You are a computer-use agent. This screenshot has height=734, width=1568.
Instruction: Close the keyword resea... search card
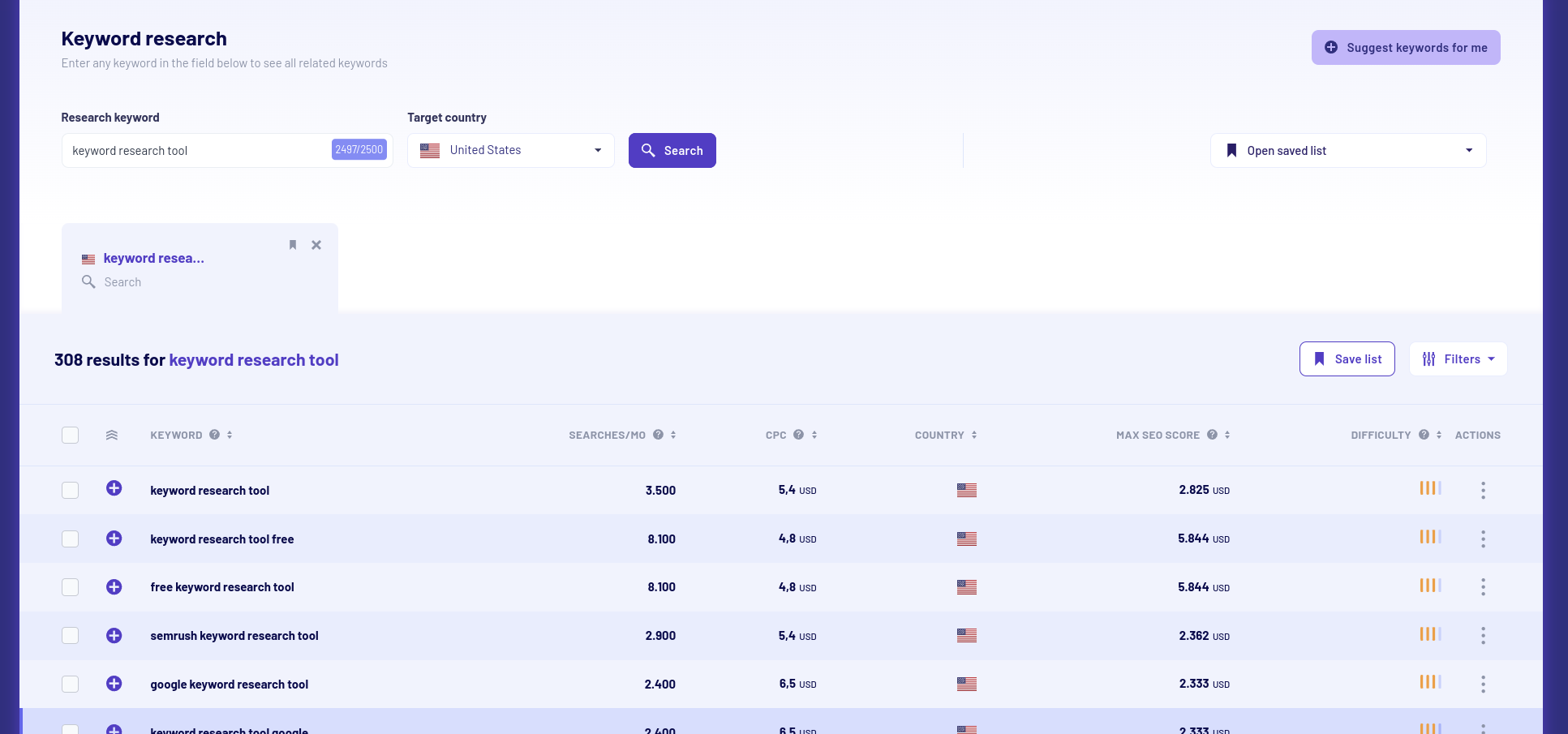point(316,245)
